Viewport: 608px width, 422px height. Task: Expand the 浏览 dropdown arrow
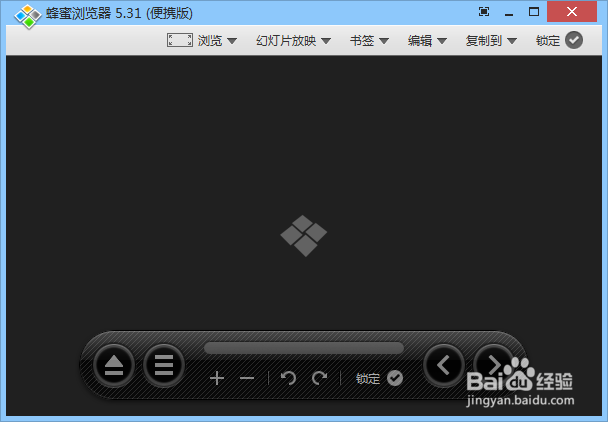(232, 41)
